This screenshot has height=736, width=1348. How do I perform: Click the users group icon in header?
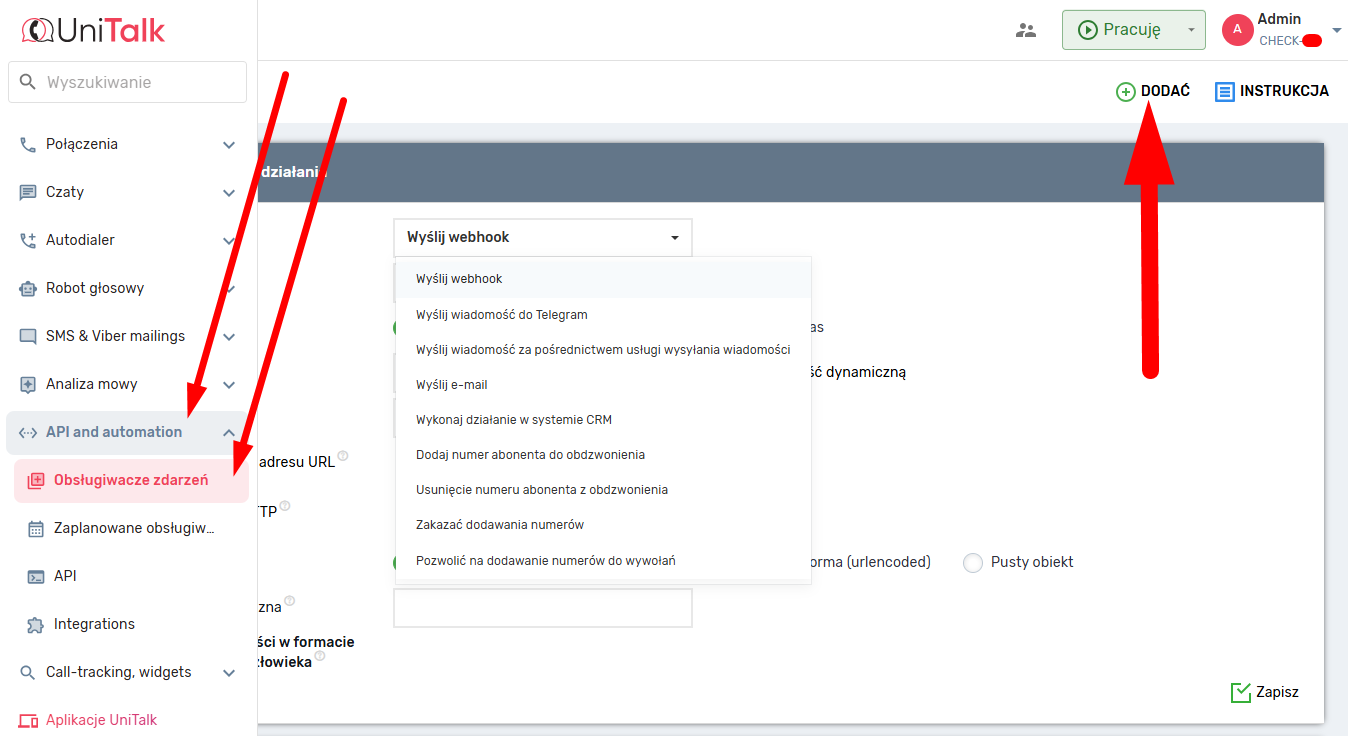1026,30
